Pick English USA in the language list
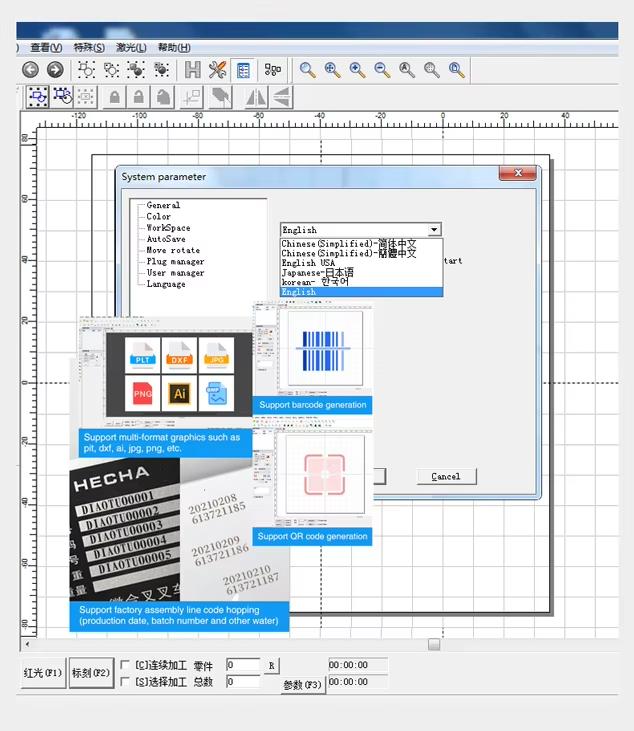The width and height of the screenshot is (634, 731). (x=308, y=263)
